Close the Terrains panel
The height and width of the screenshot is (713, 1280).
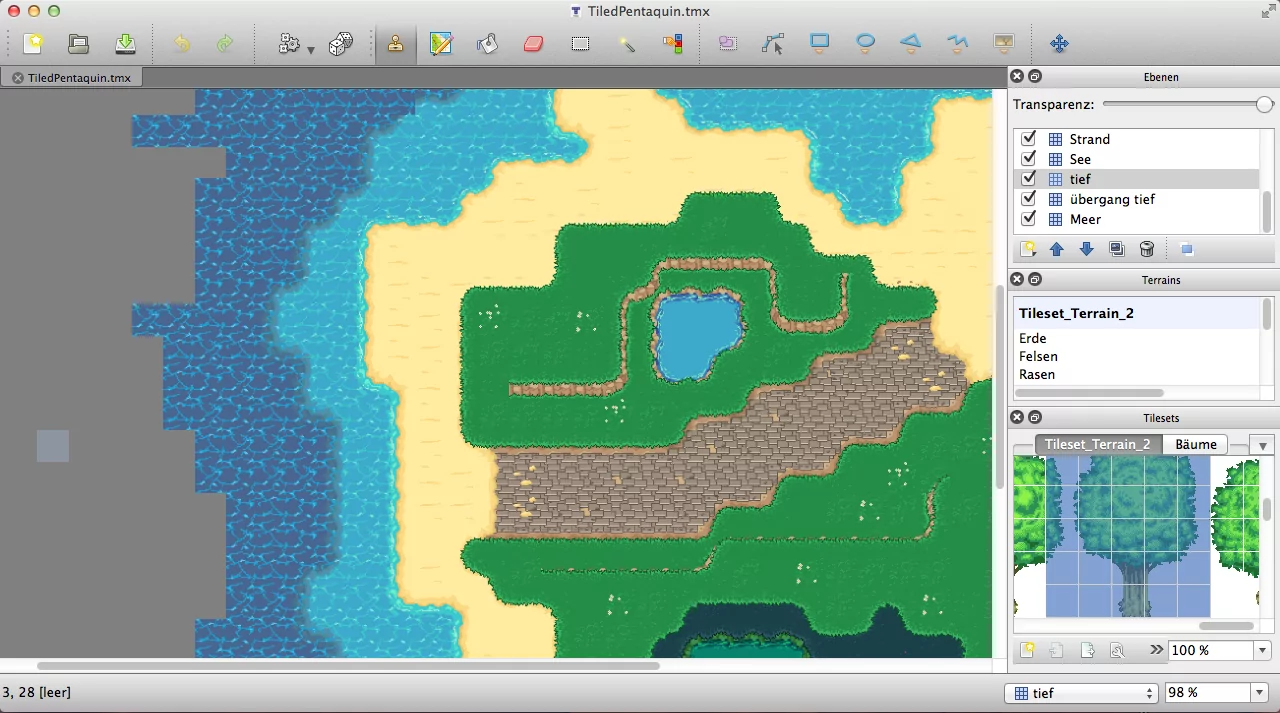pos(1017,279)
